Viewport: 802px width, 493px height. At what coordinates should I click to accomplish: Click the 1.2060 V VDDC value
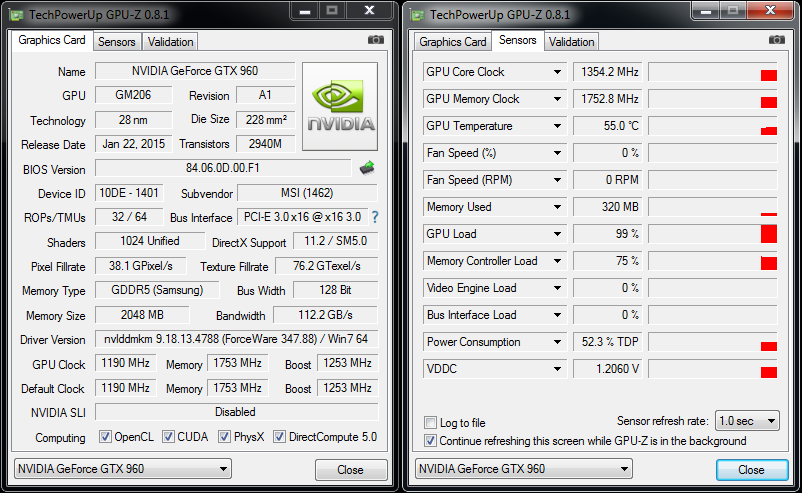(608, 369)
